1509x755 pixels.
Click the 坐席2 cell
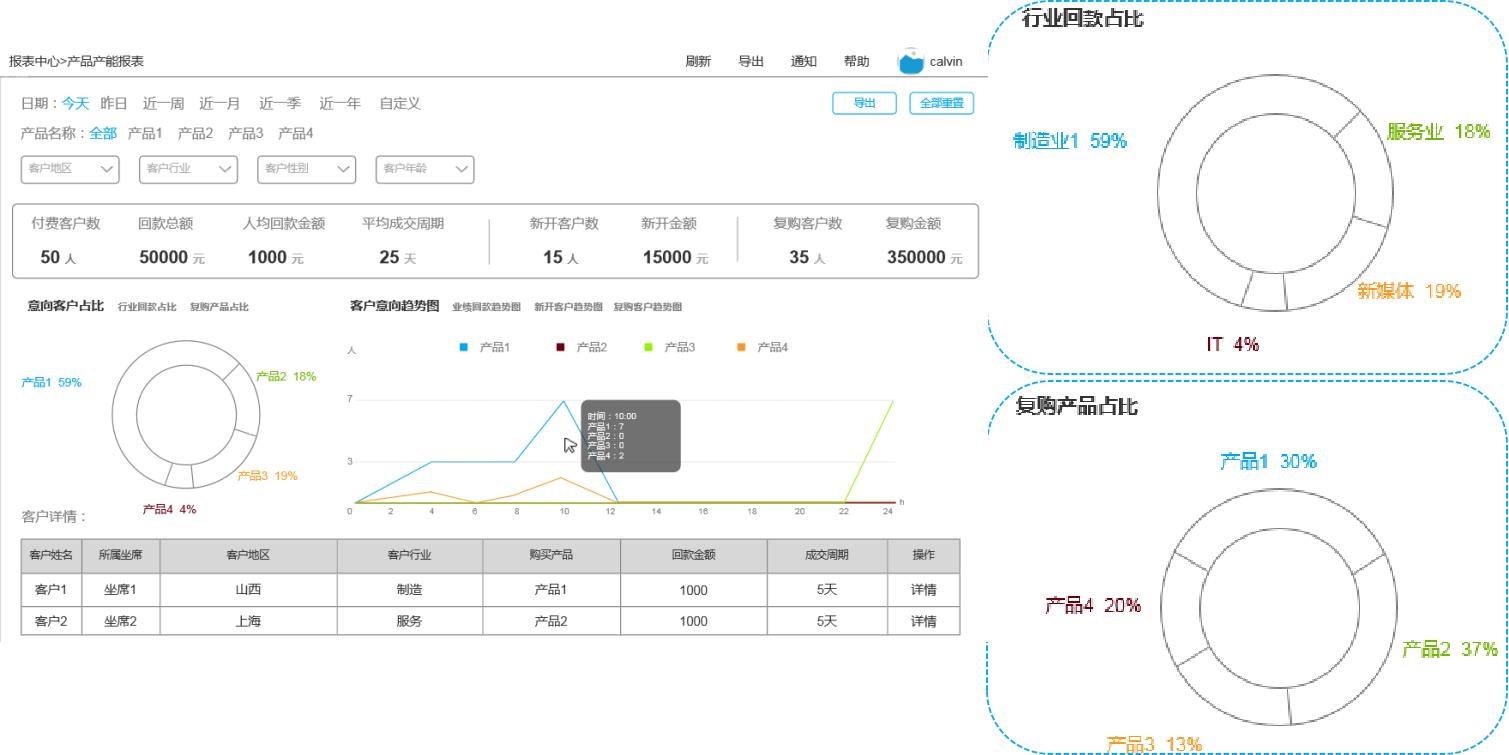(x=120, y=621)
